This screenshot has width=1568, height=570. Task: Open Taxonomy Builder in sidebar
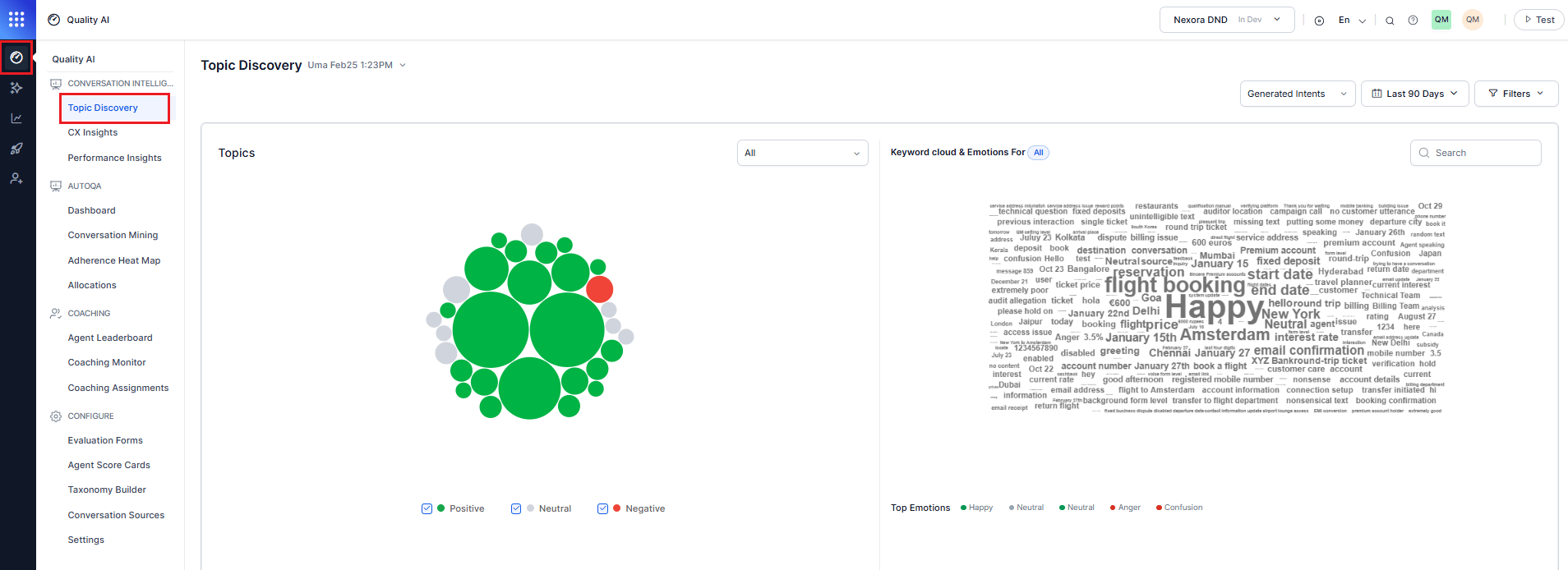pos(107,490)
